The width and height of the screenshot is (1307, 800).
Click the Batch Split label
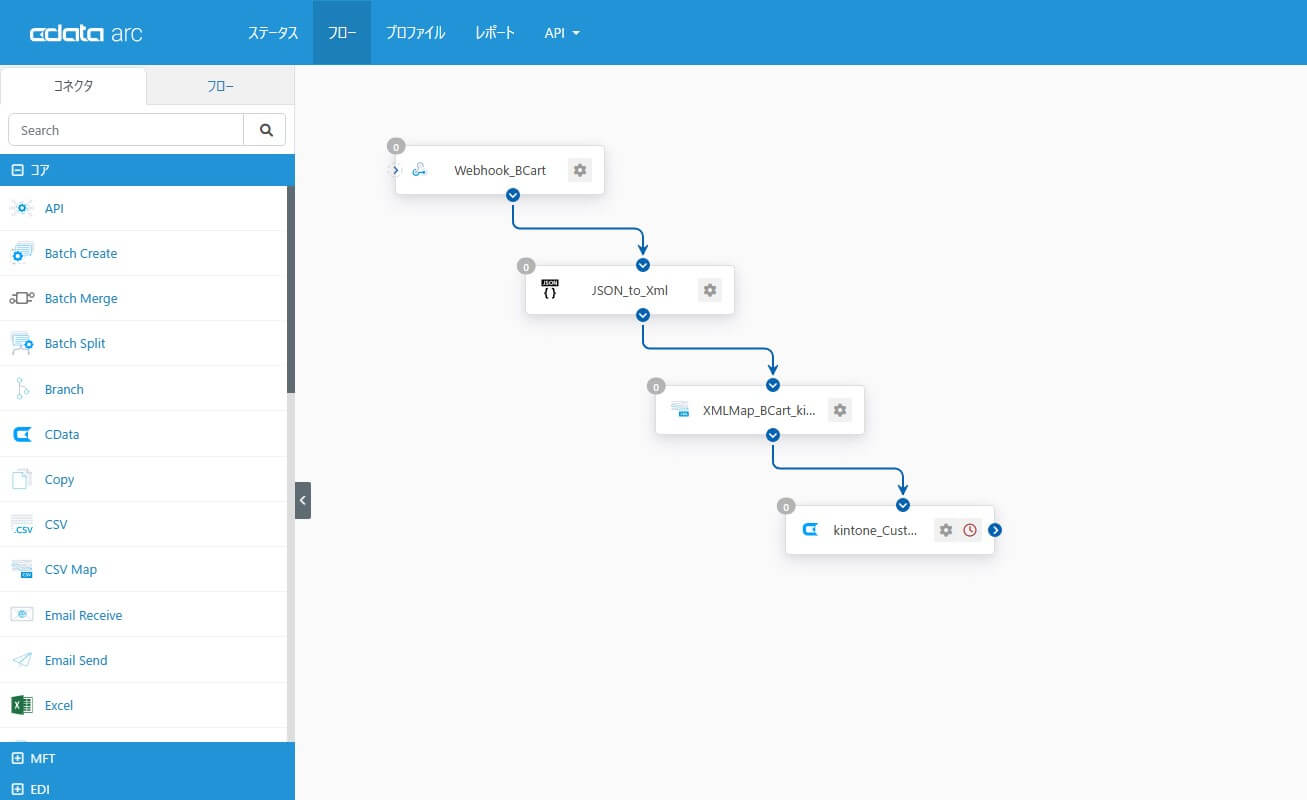tap(75, 343)
